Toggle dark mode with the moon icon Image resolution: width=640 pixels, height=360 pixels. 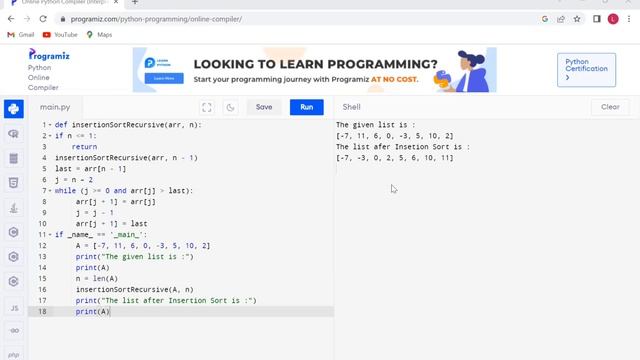coord(230,107)
